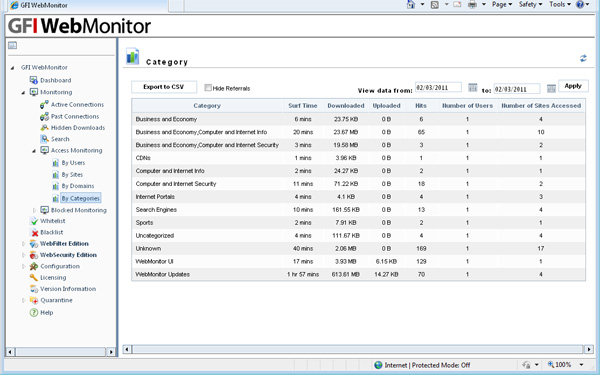Click the main pane horizontal scrollbar track

(357, 349)
